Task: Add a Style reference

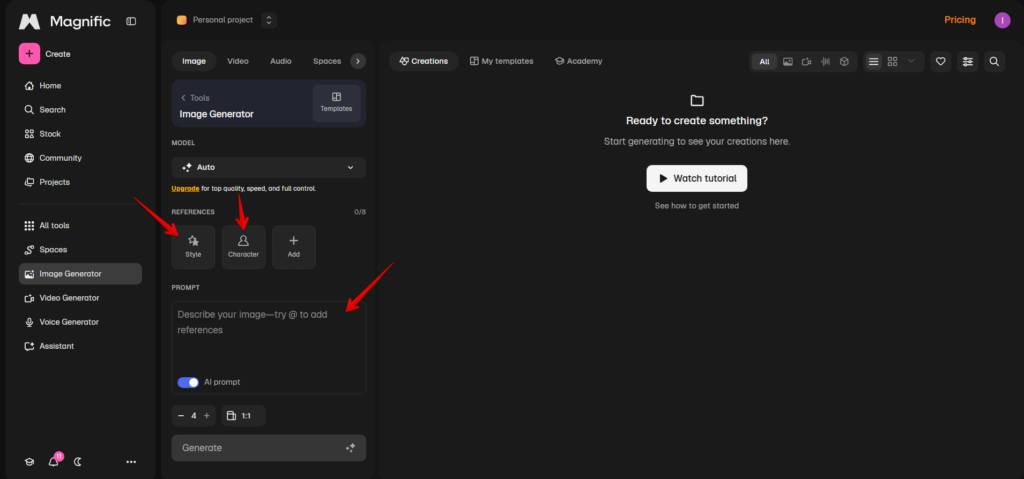Action: (x=193, y=247)
